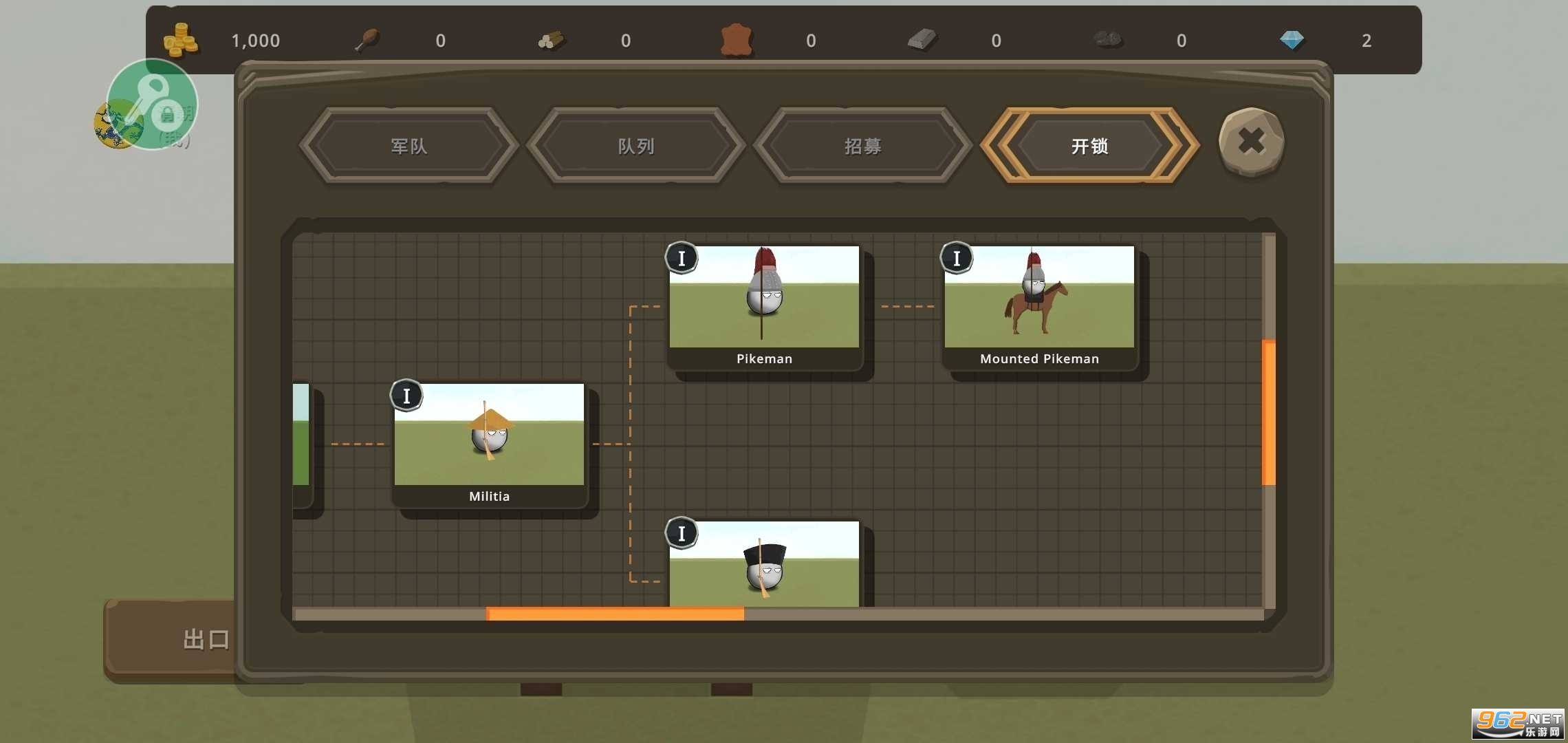Click the leather hide resource icon
1568x743 pixels.
[x=736, y=40]
